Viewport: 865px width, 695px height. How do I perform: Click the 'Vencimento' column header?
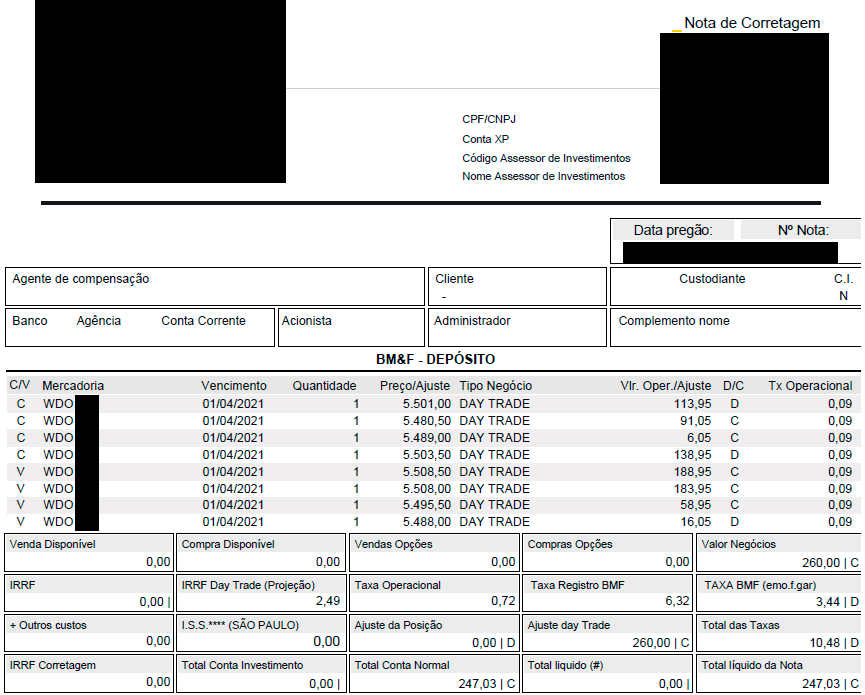(x=233, y=386)
